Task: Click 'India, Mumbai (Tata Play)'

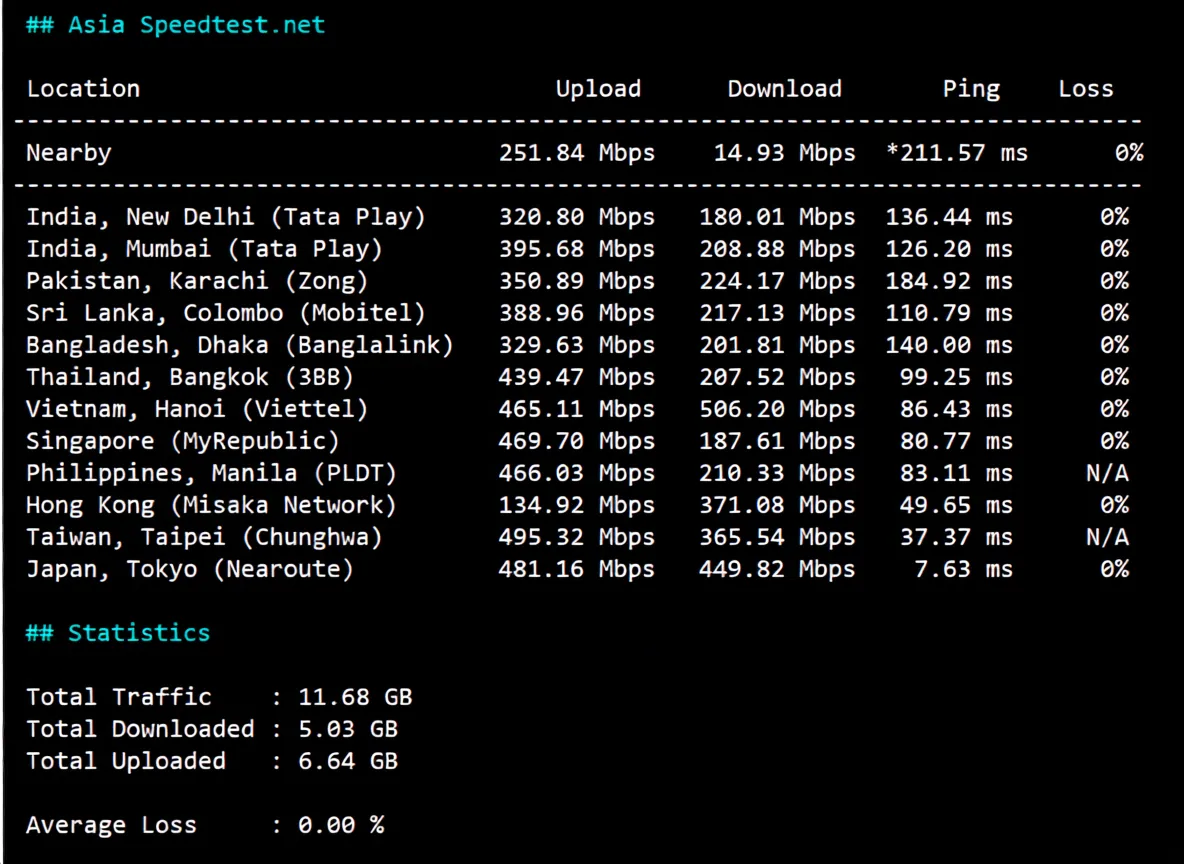Action: click(205, 249)
